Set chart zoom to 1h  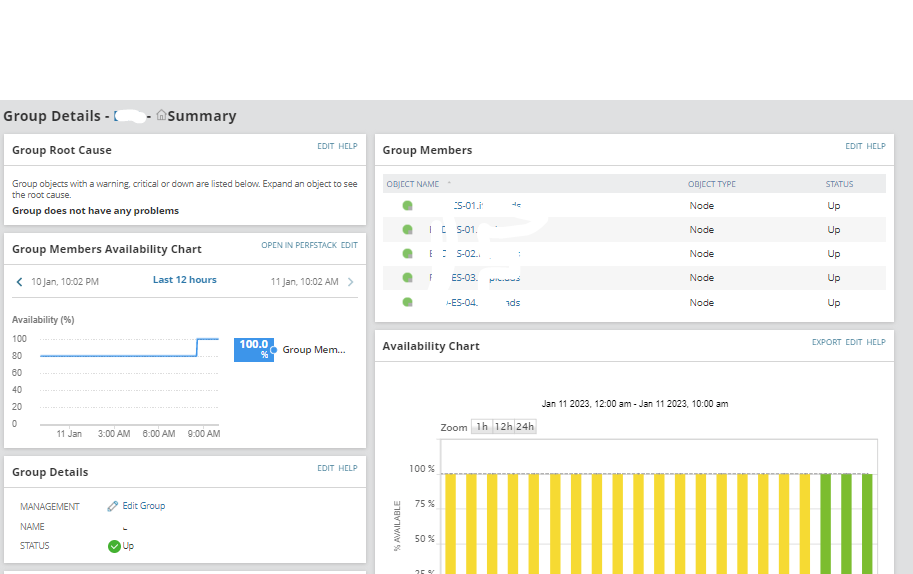(x=482, y=427)
